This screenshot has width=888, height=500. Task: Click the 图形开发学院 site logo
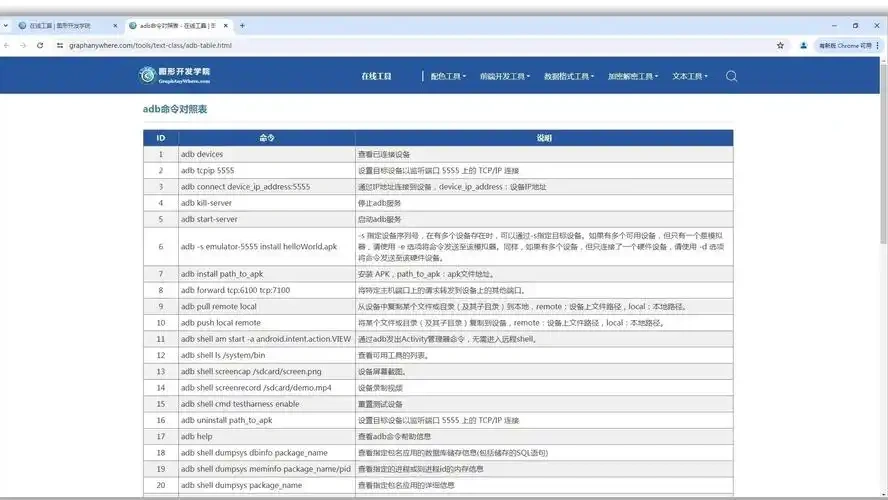pyautogui.click(x=174, y=75)
